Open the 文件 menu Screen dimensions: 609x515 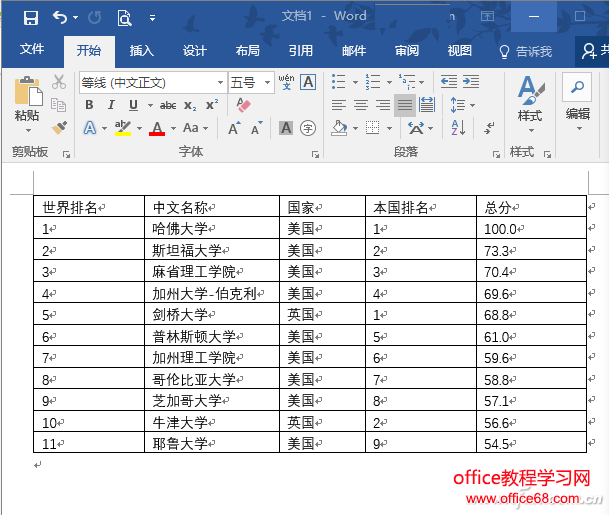(x=32, y=49)
